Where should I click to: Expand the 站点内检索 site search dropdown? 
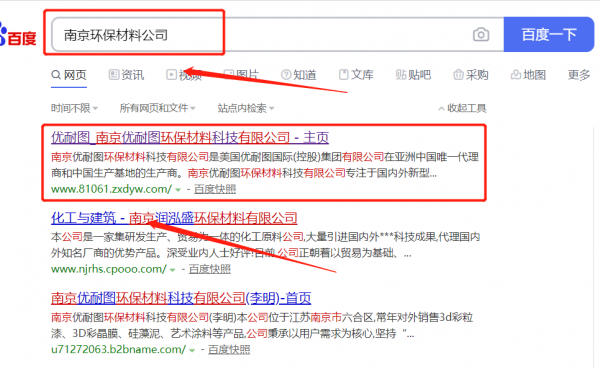click(x=246, y=108)
